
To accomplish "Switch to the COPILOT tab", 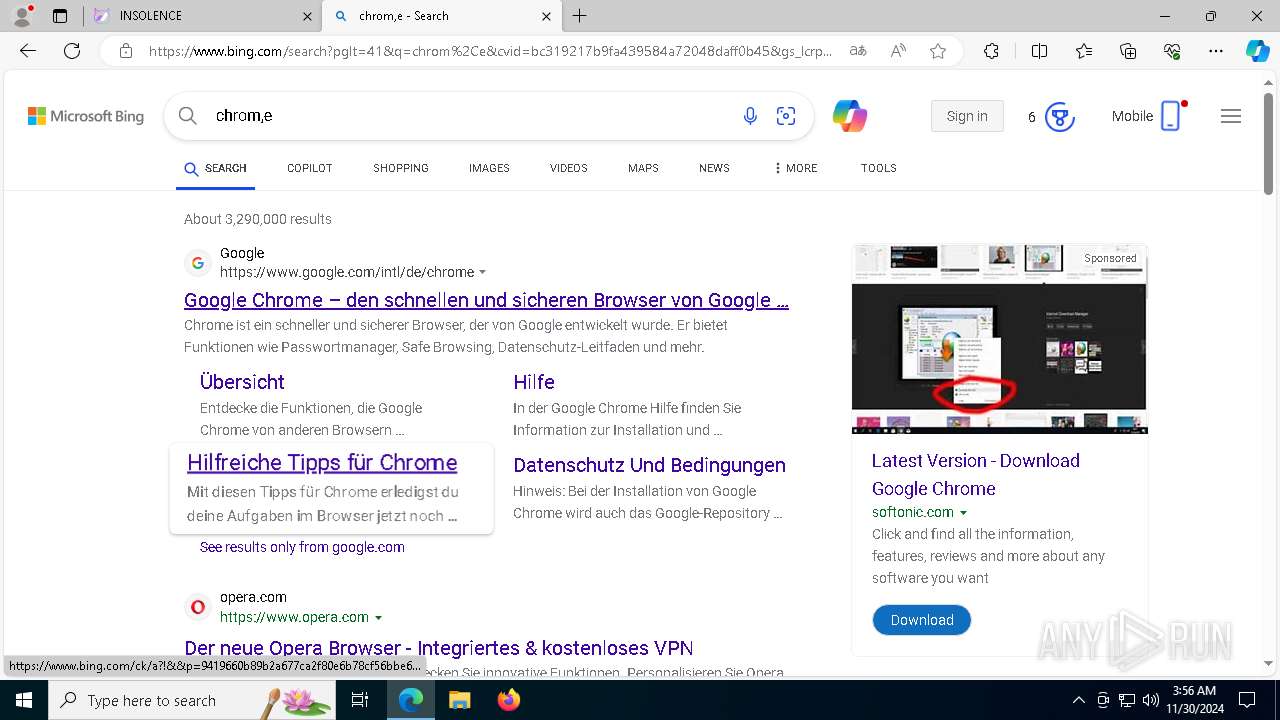I will pos(310,168).
